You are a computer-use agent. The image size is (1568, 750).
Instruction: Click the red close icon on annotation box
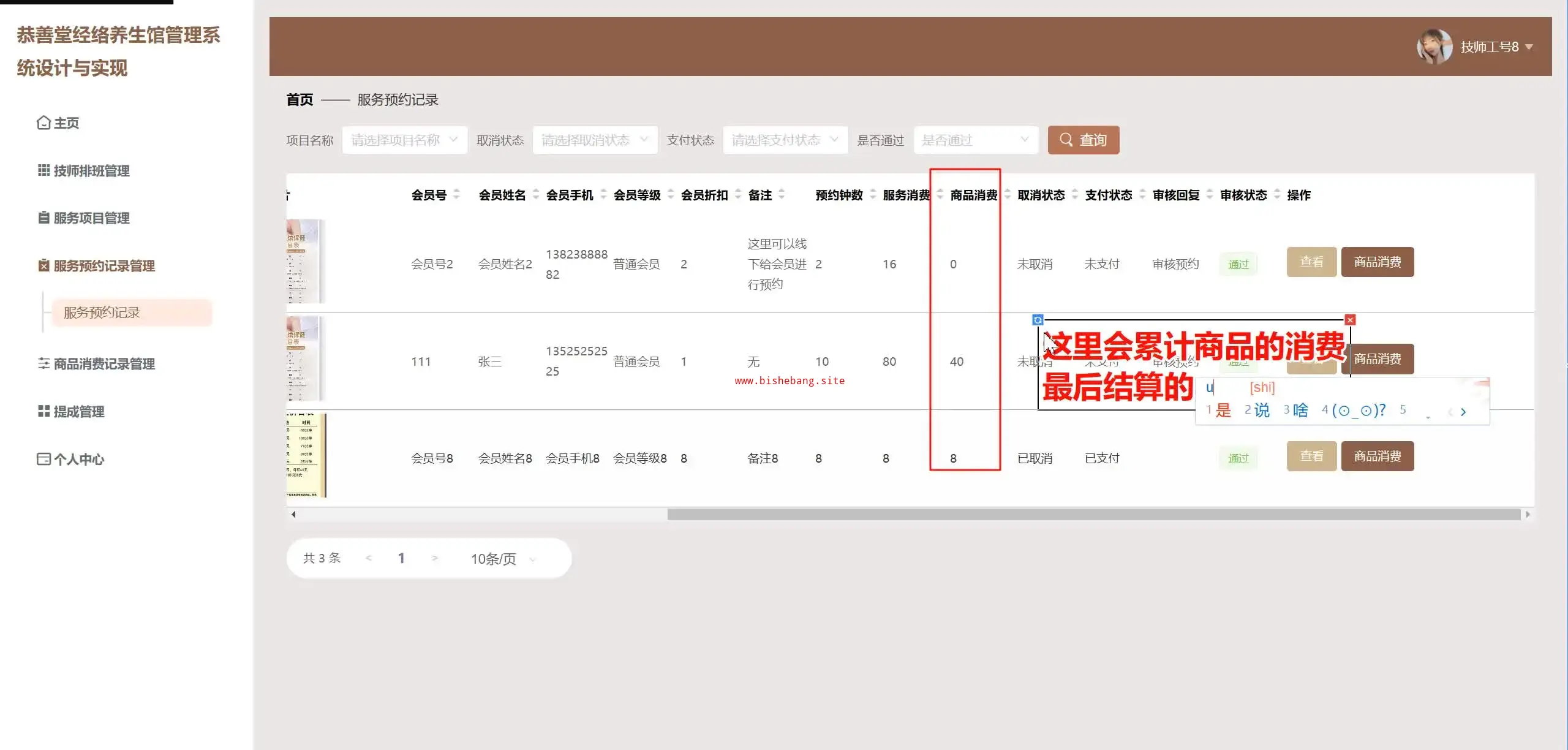coord(1350,320)
